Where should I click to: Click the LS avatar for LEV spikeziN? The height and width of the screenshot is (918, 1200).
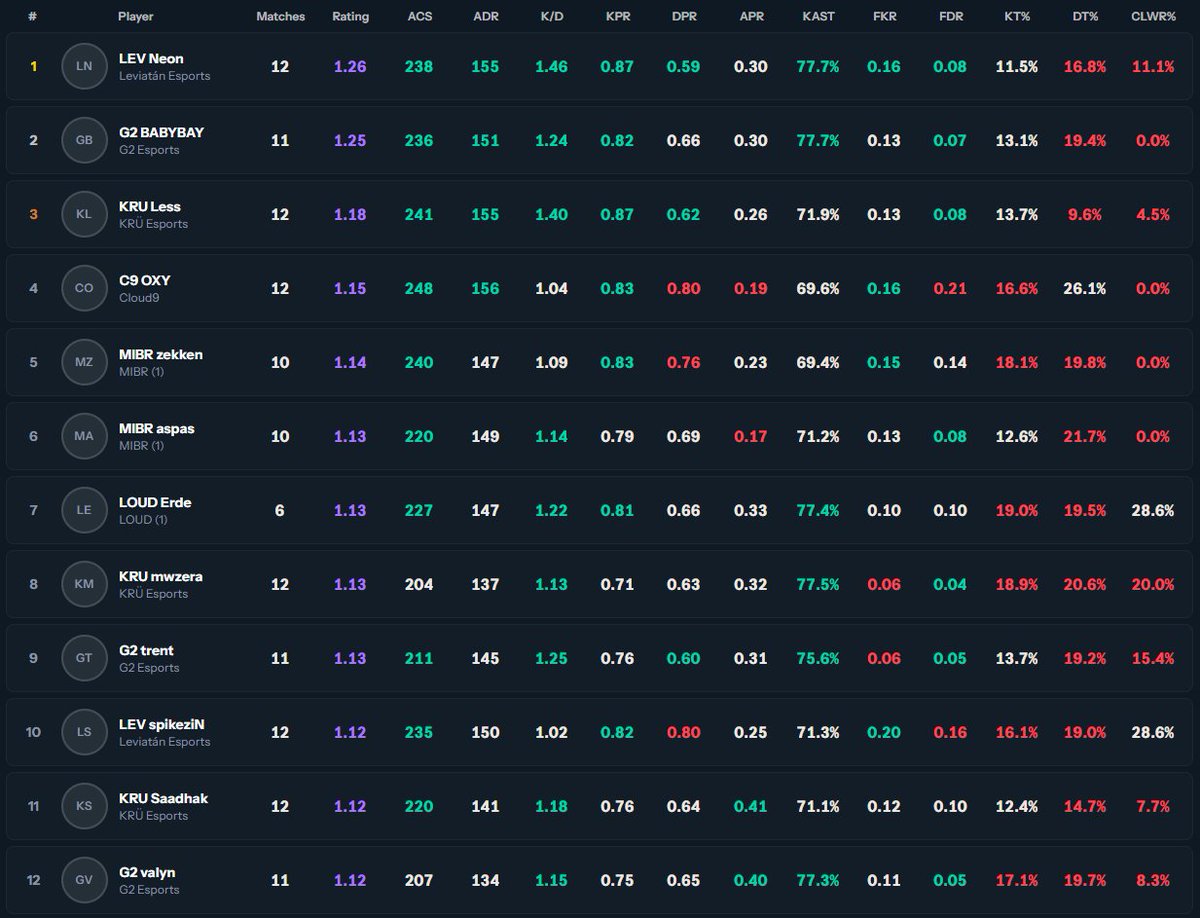click(84, 732)
